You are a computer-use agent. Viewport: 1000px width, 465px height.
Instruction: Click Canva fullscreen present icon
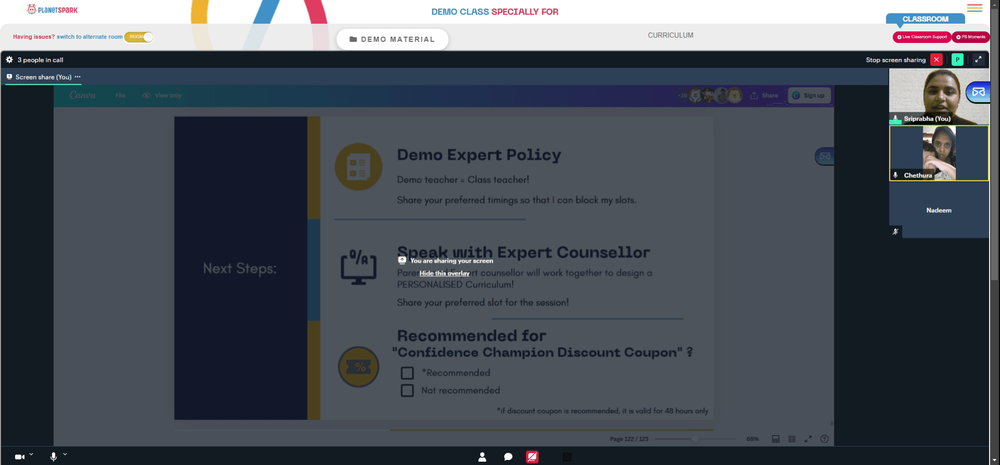click(808, 439)
